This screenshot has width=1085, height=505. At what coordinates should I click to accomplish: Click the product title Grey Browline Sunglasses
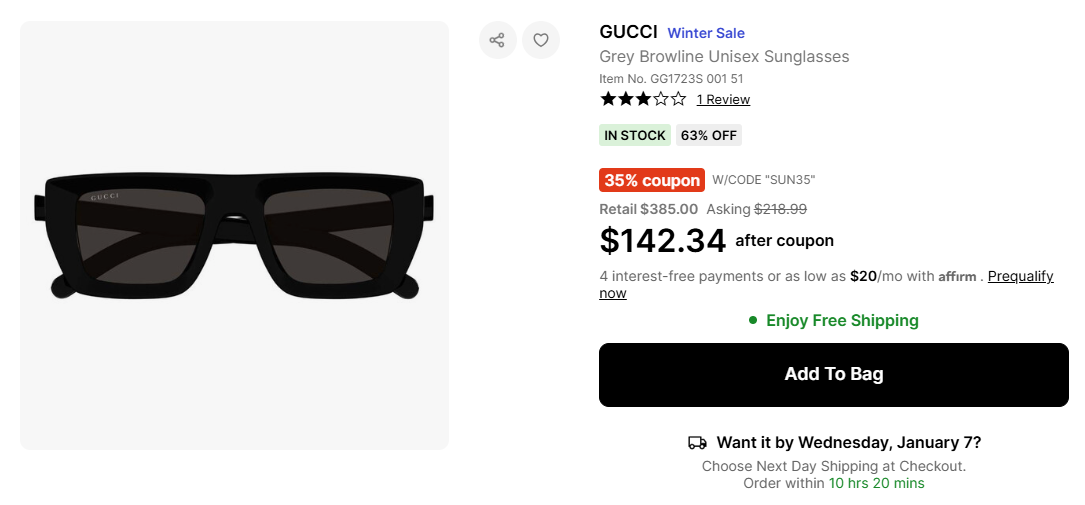[724, 56]
